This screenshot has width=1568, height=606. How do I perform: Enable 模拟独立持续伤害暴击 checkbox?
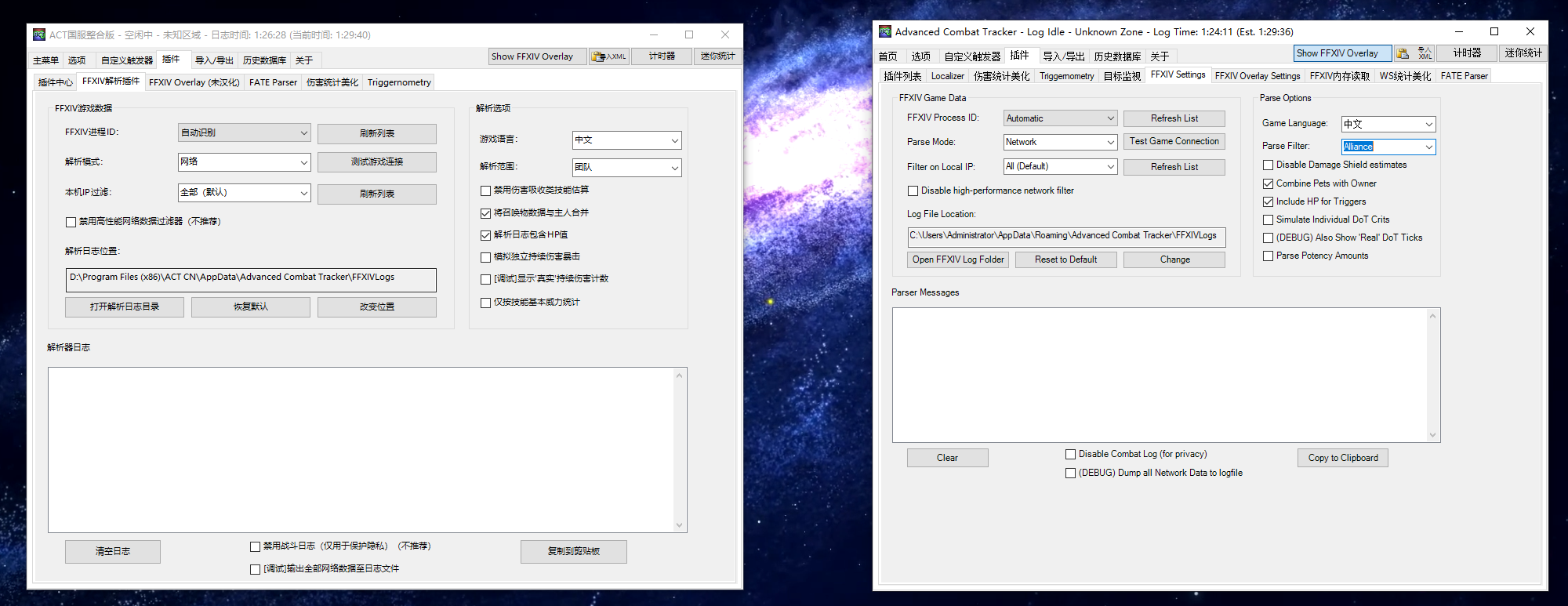point(485,257)
